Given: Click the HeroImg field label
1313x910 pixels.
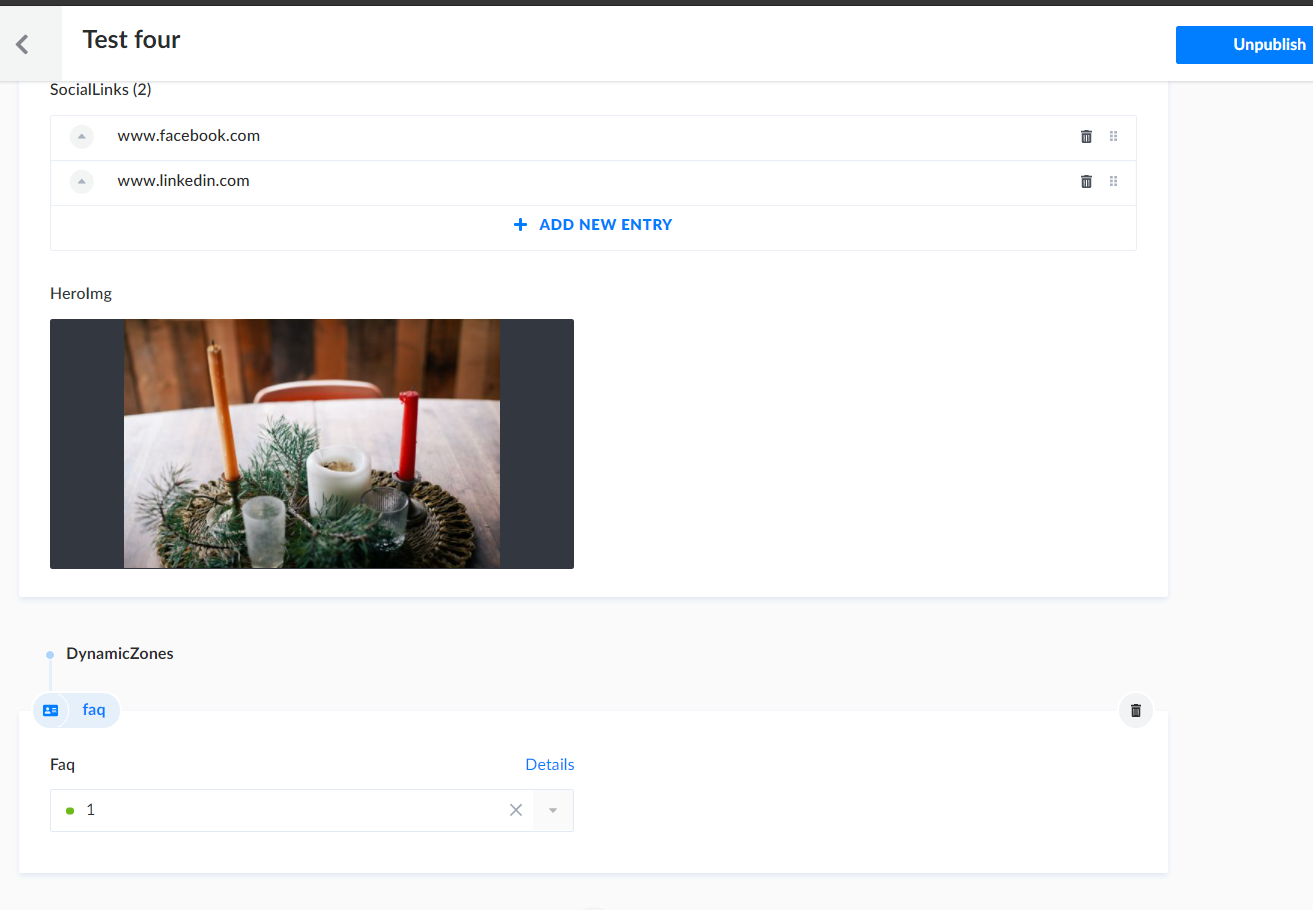Looking at the screenshot, I should click(x=81, y=293).
